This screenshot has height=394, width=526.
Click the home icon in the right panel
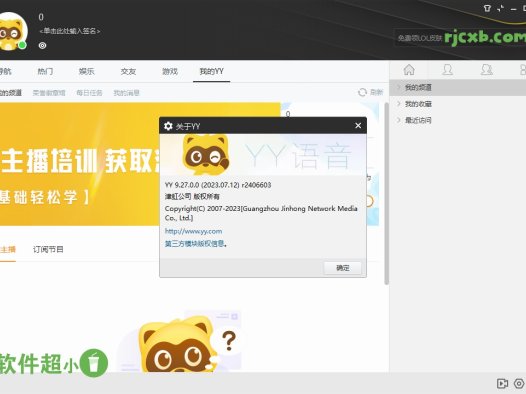click(409, 70)
